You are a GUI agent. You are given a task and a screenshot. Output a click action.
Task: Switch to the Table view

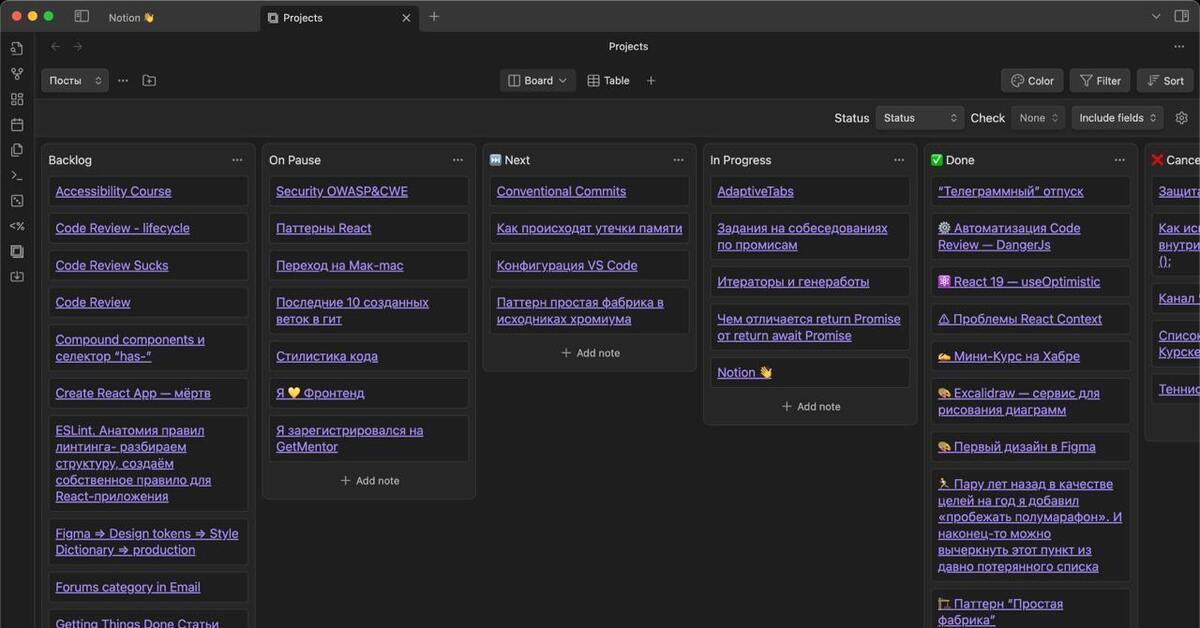point(608,81)
